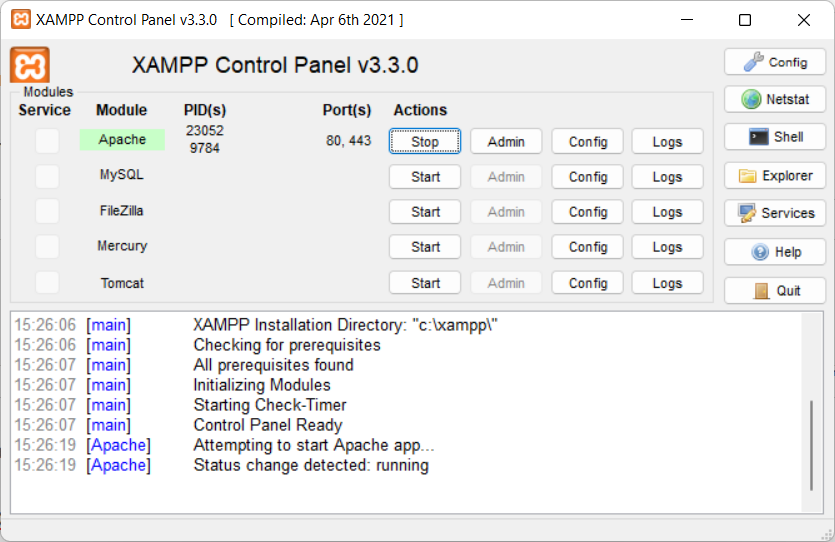The width and height of the screenshot is (835, 542).
Task: Start the FileZilla module
Action: 424,212
